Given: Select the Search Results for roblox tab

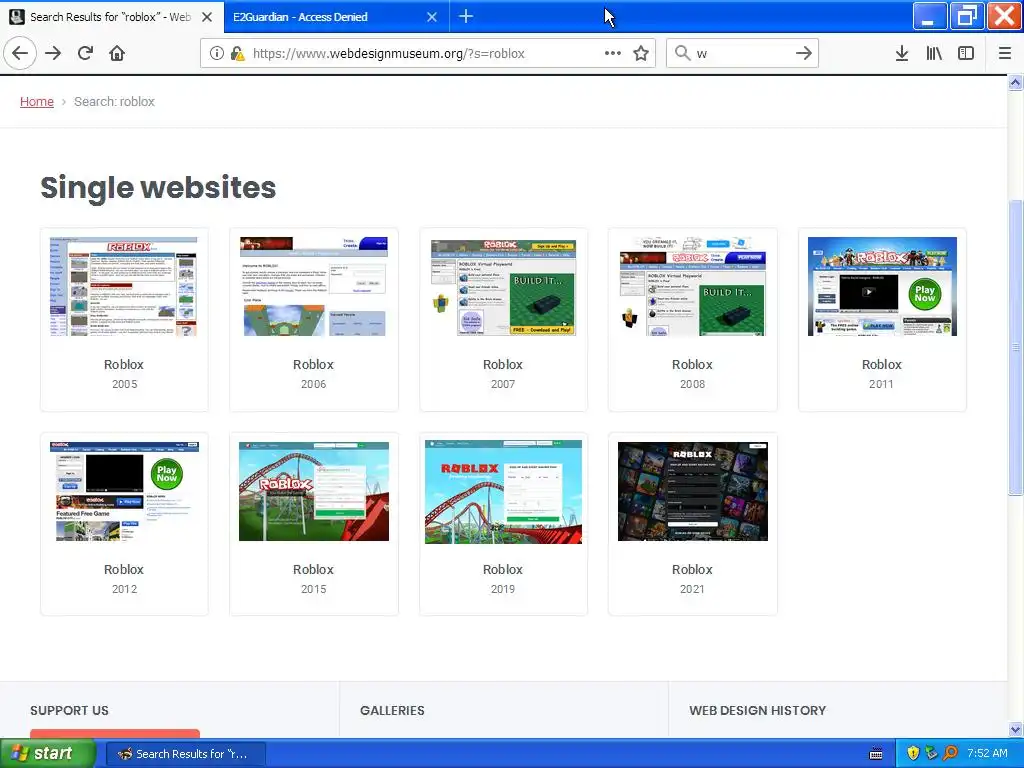Looking at the screenshot, I should [x=112, y=17].
